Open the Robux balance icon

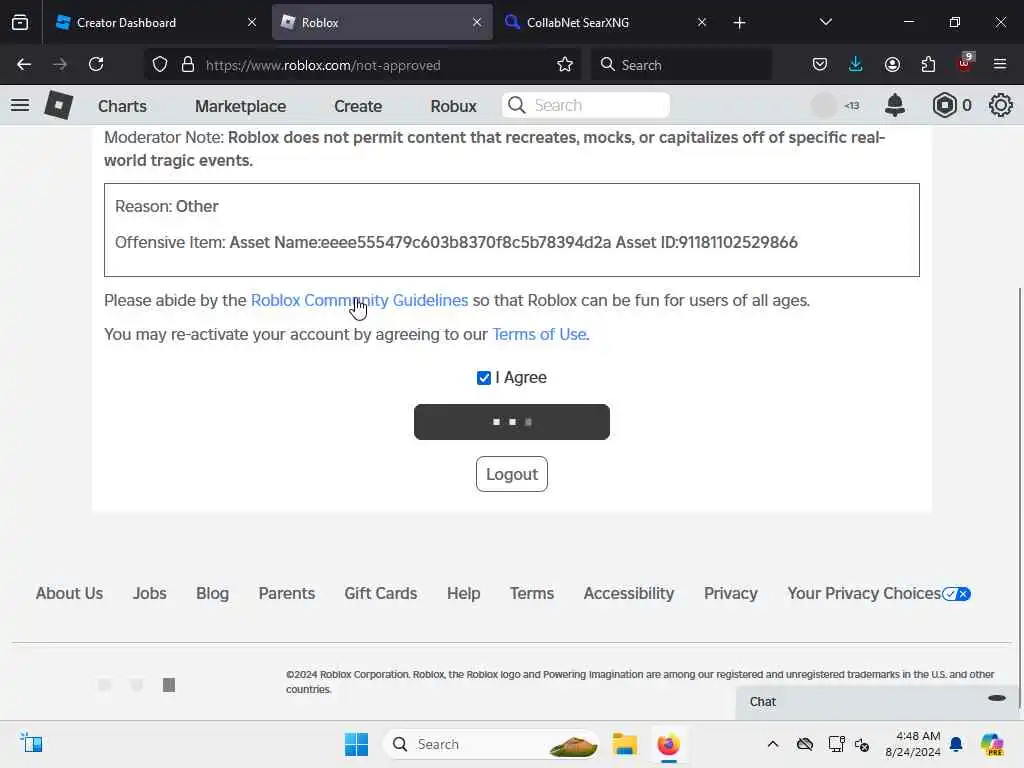[x=944, y=105]
